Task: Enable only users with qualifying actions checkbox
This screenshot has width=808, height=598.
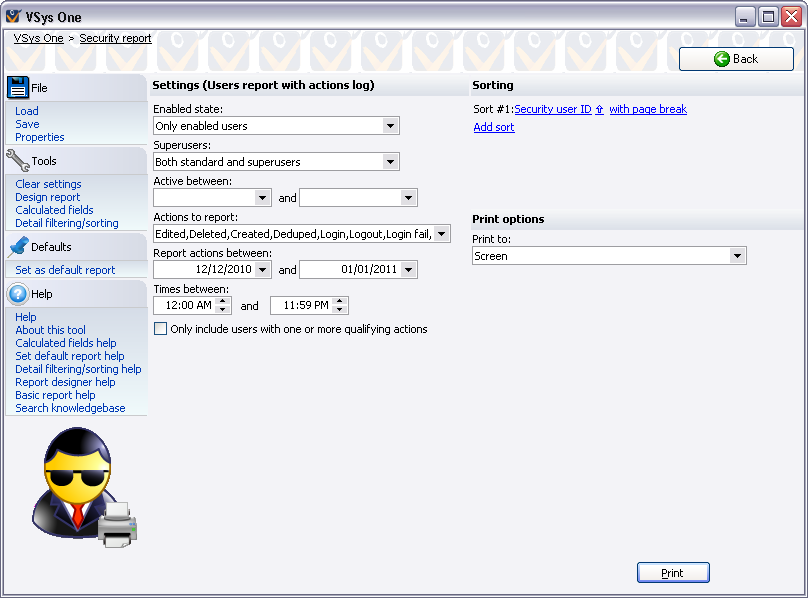Action: click(161, 329)
